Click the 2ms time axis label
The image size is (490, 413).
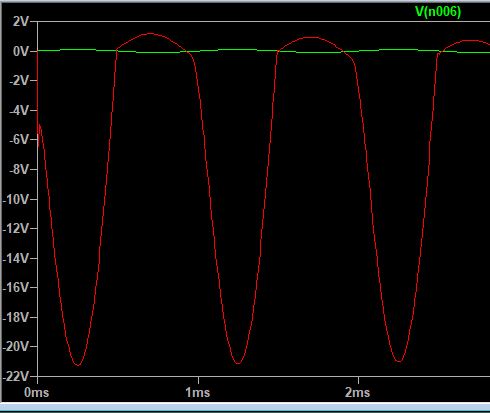tap(357, 392)
